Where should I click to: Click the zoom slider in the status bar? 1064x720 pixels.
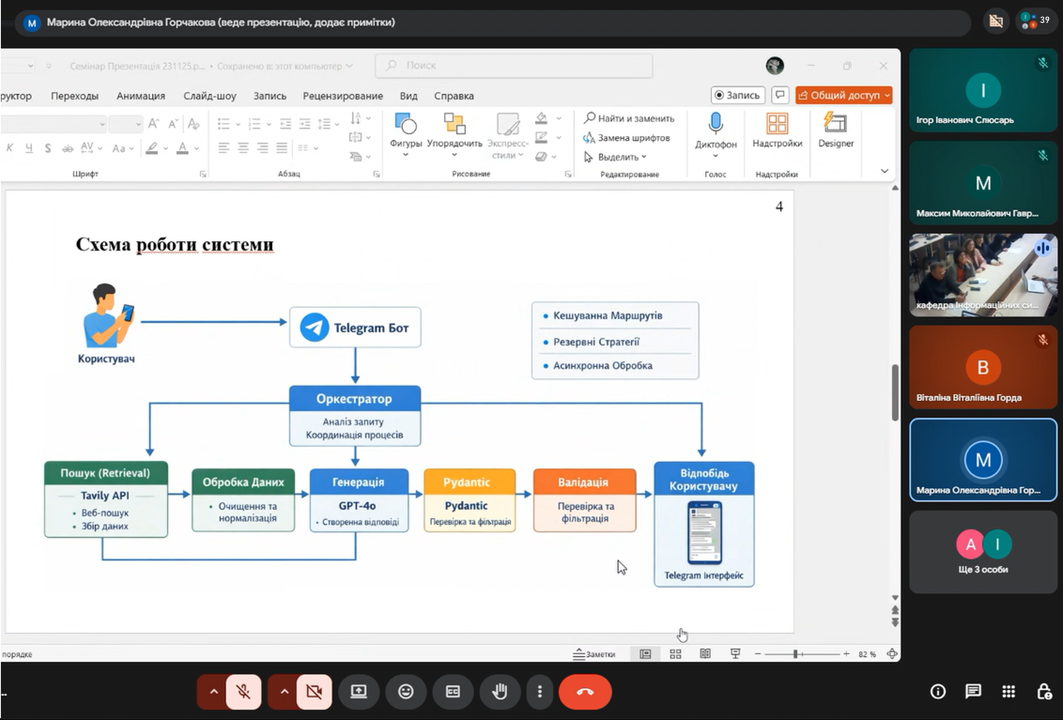[x=796, y=654]
